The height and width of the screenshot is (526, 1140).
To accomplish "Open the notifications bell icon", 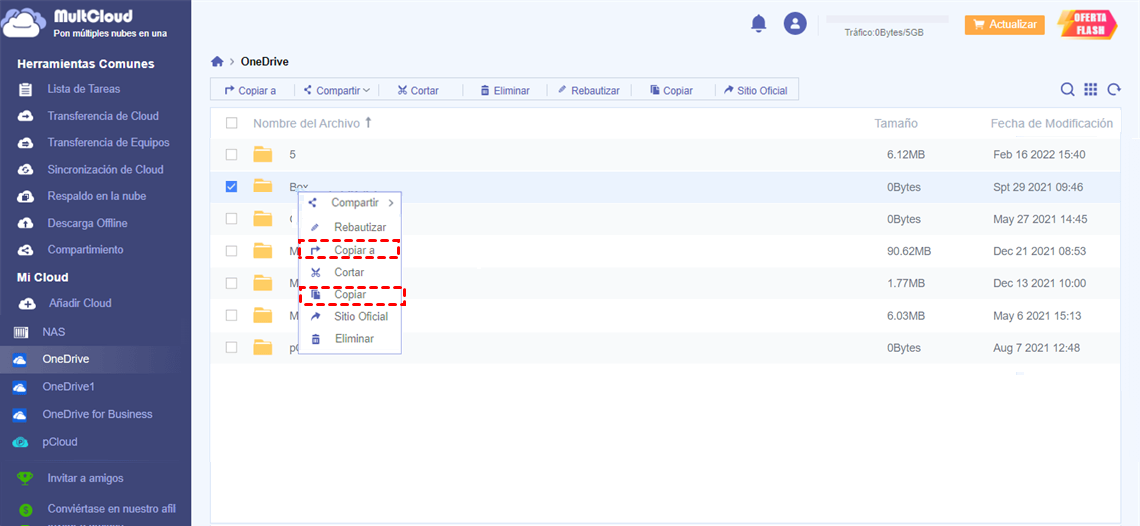I will [758, 23].
